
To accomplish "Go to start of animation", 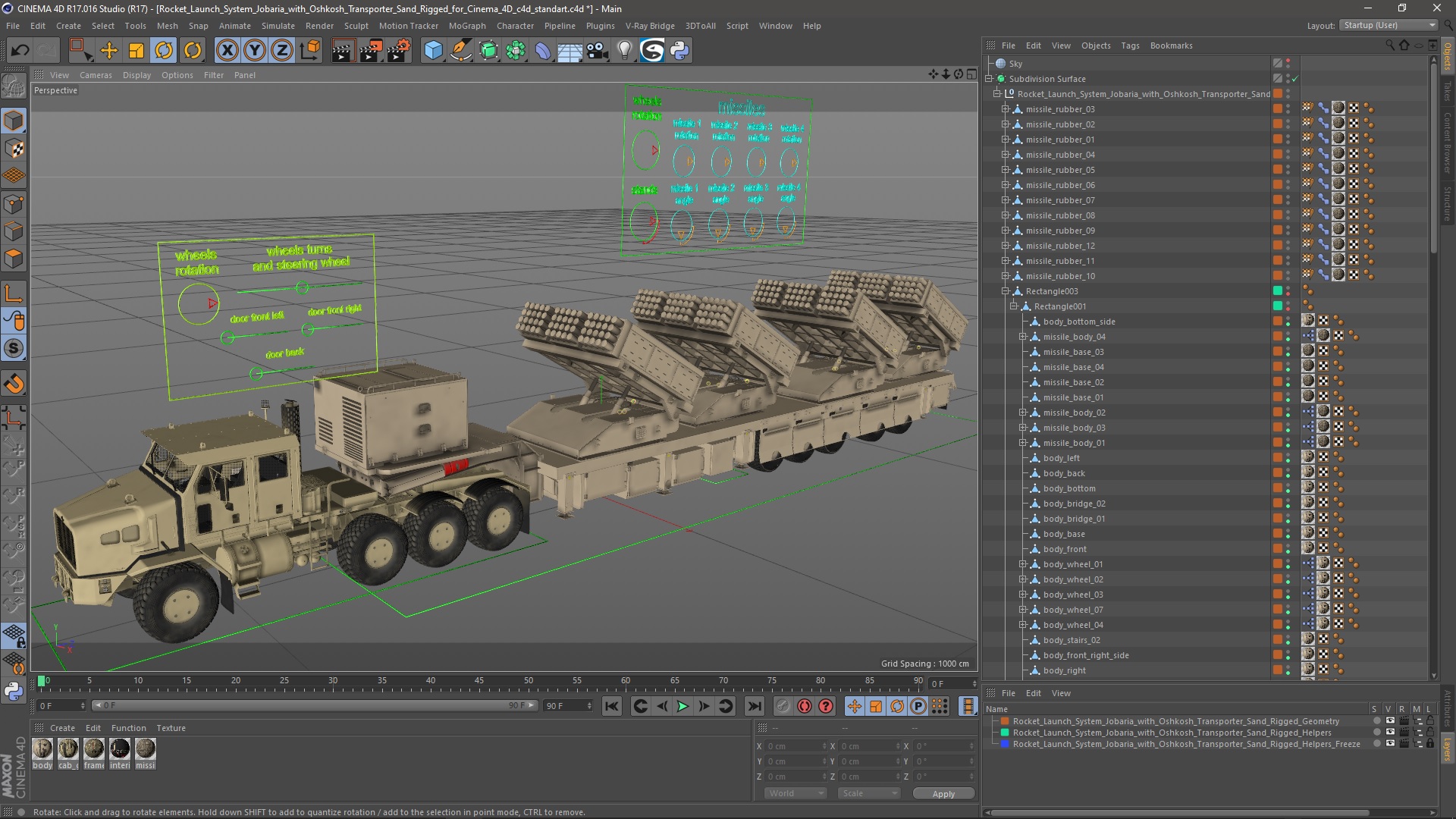I will coord(611,706).
